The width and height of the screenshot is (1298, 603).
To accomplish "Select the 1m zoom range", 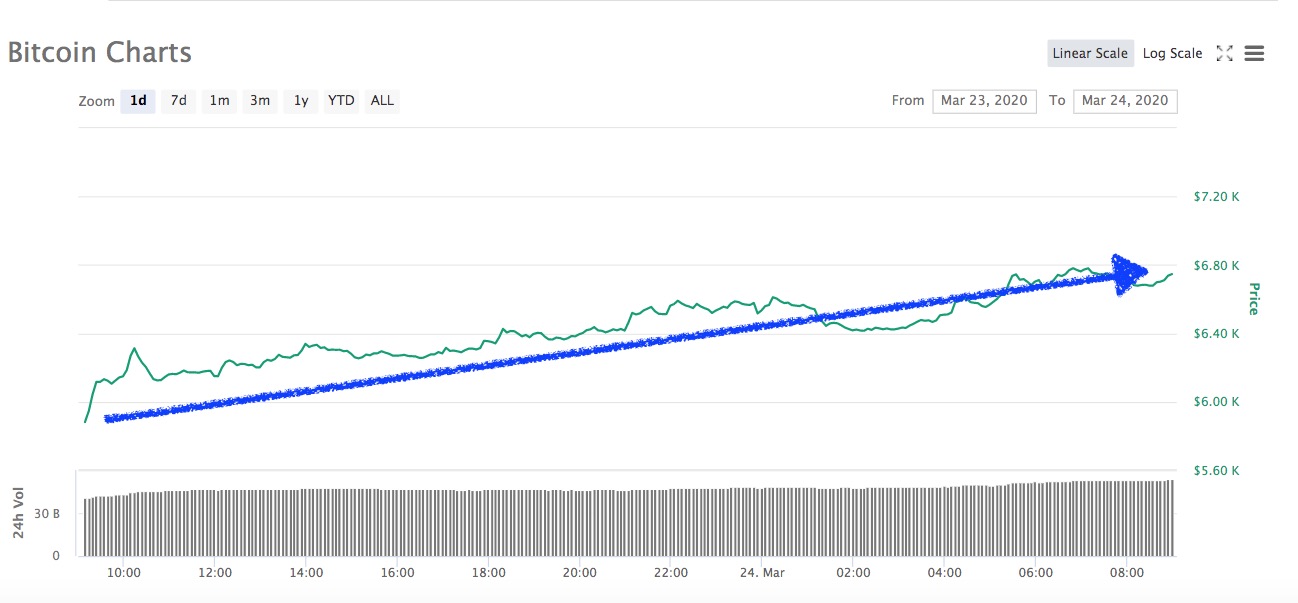I will click(219, 101).
